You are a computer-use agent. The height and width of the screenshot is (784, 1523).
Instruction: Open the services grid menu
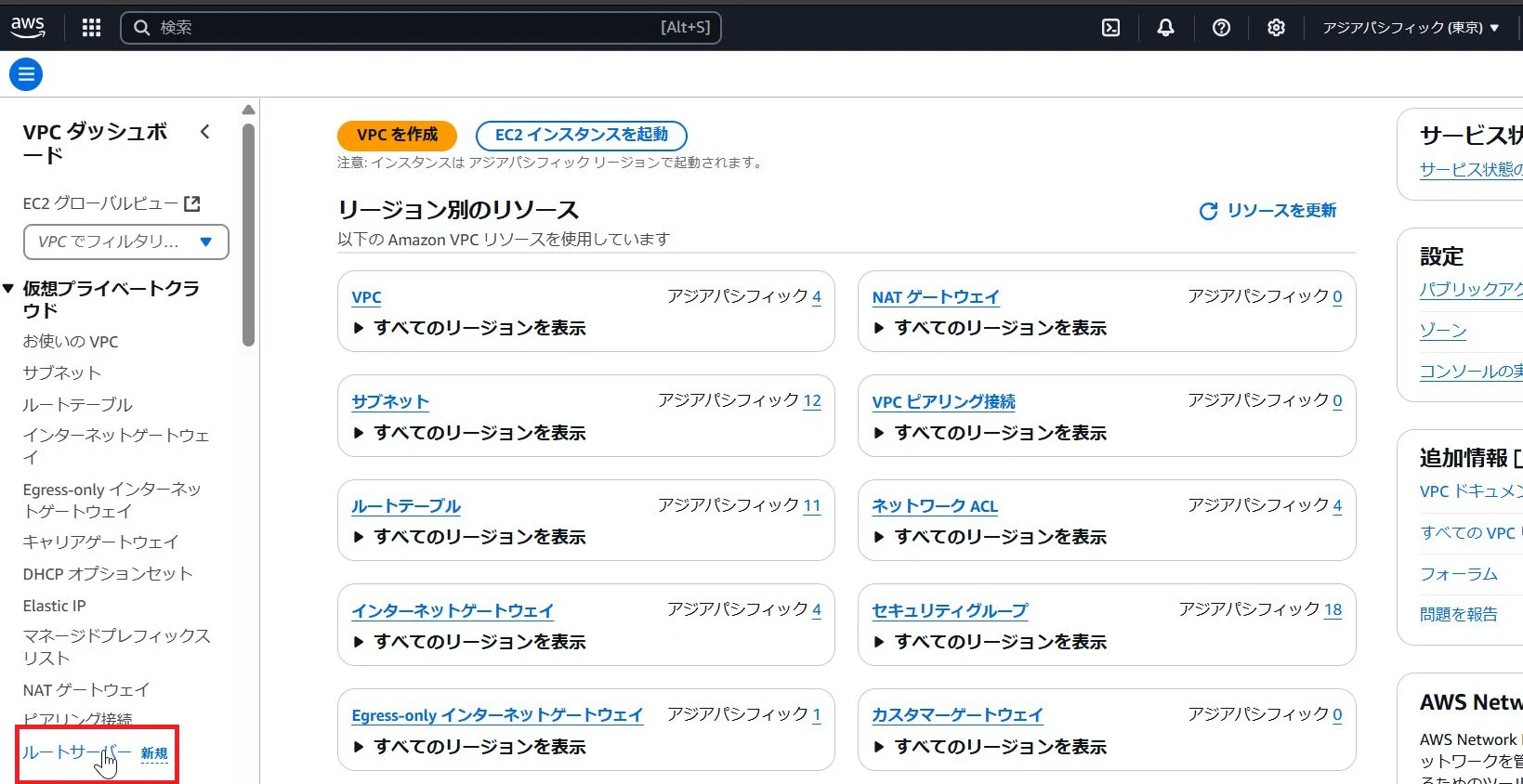[91, 28]
